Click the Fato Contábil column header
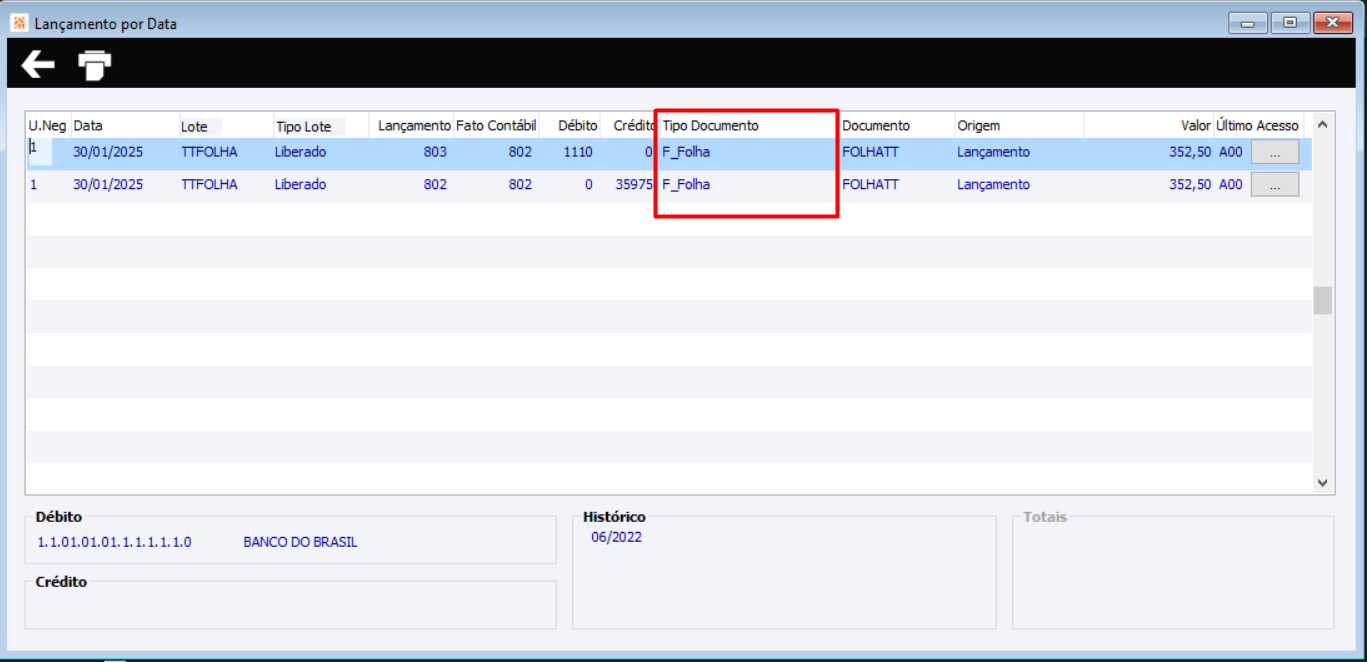Image resolution: width=1367 pixels, height=662 pixels. click(x=496, y=126)
